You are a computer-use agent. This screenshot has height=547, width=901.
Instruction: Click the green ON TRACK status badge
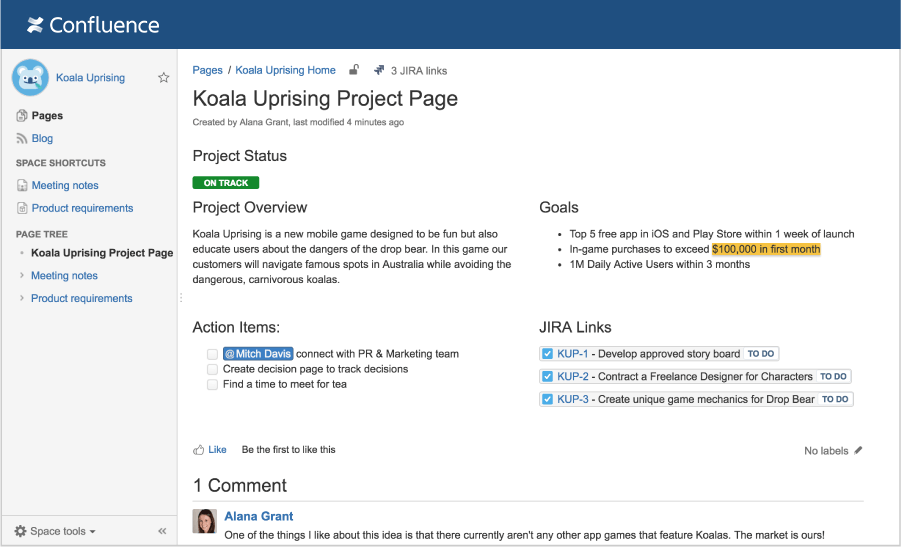(x=225, y=183)
